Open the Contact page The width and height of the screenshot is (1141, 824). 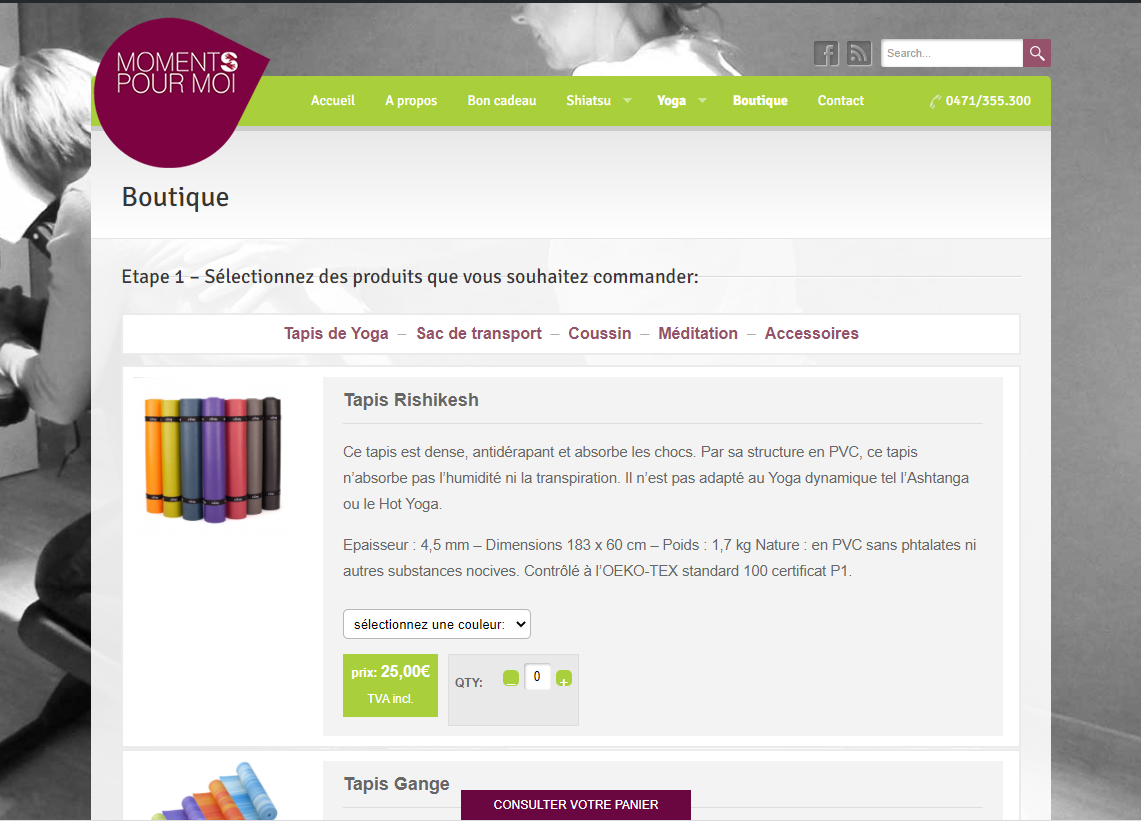840,100
